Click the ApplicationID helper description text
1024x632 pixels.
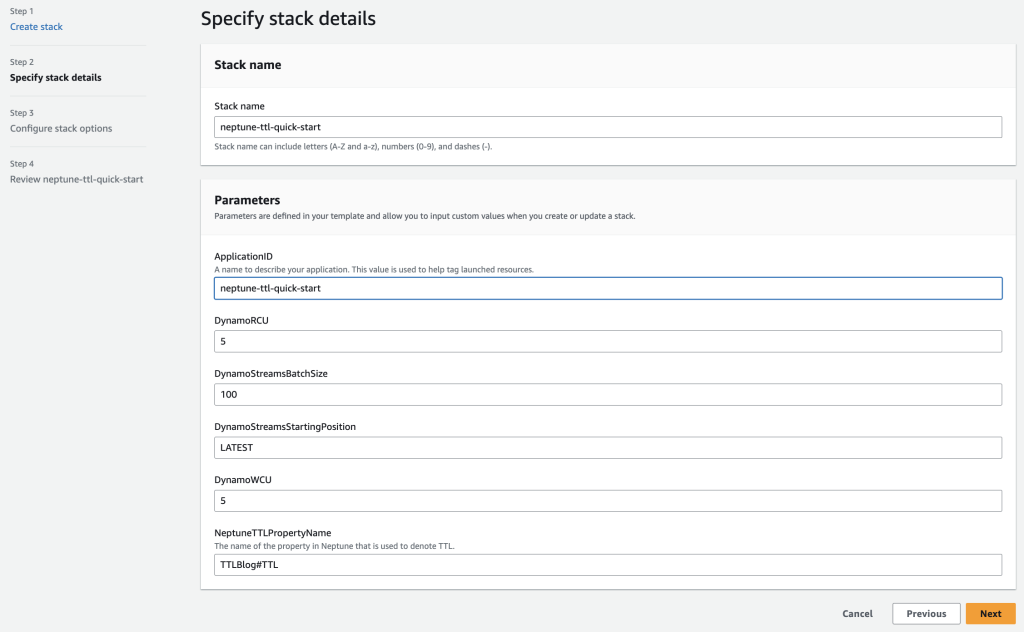(x=373, y=269)
